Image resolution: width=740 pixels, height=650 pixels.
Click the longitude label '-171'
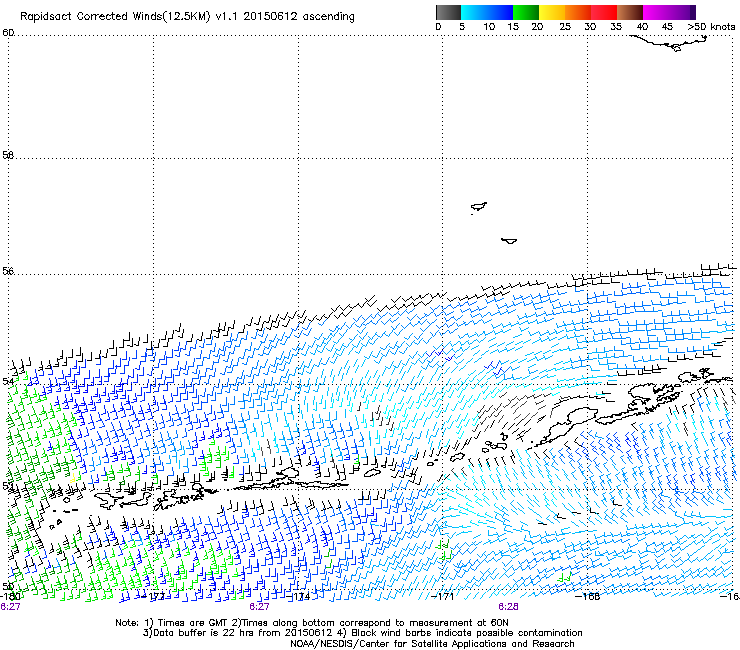(443, 596)
